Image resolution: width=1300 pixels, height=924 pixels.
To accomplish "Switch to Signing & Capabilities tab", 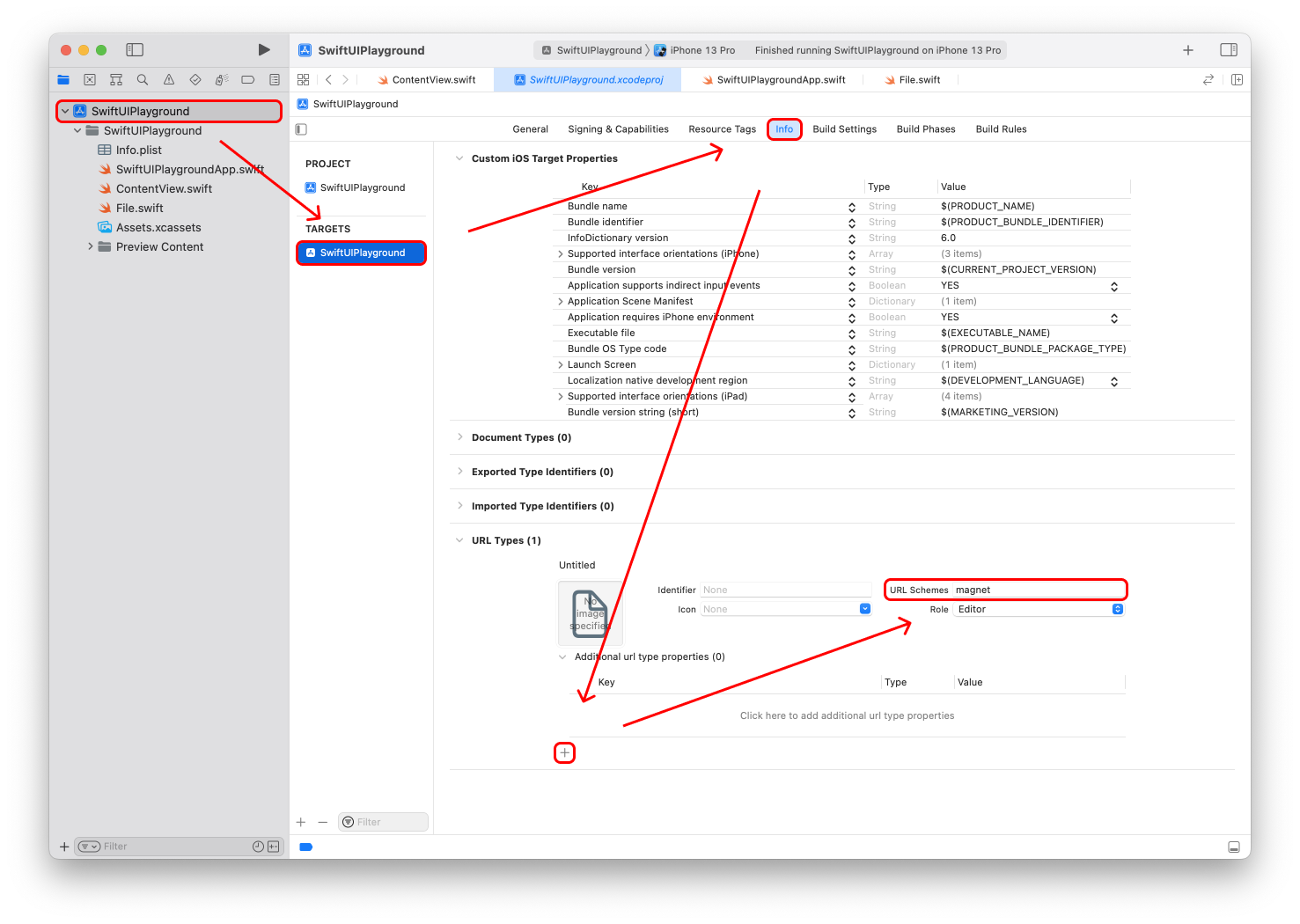I will (x=619, y=129).
